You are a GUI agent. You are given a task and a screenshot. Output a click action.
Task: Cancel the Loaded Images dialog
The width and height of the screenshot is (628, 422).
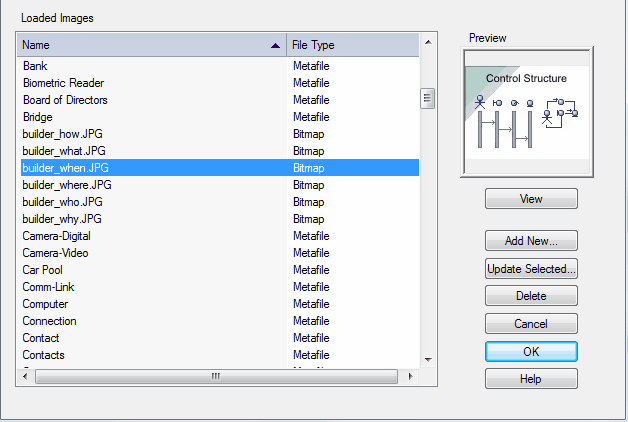click(531, 324)
